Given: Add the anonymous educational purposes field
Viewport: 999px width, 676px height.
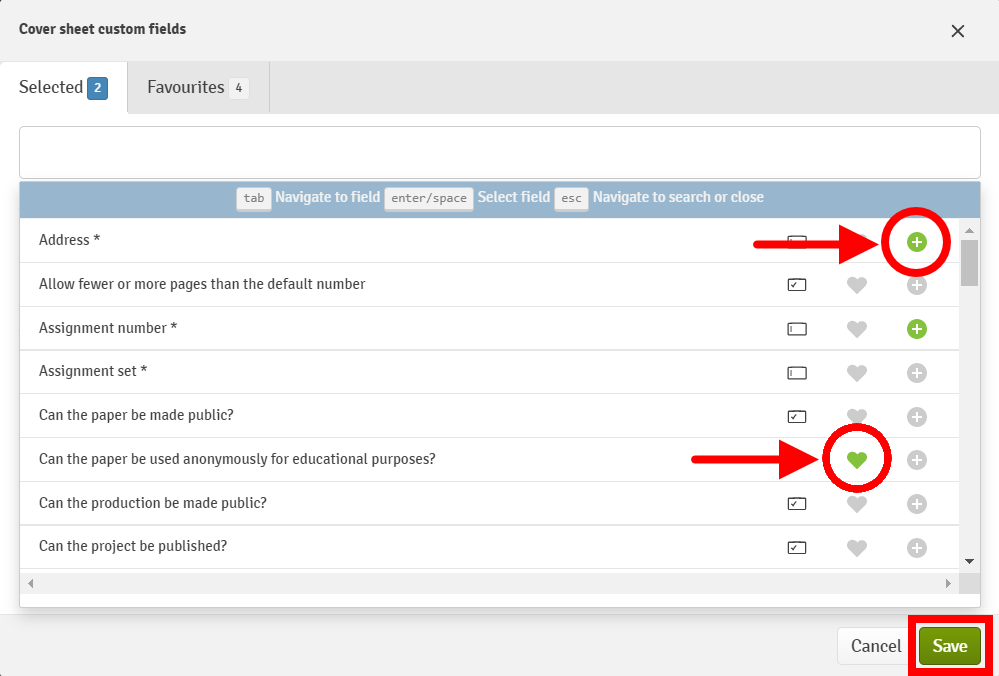Looking at the screenshot, I should 916,460.
